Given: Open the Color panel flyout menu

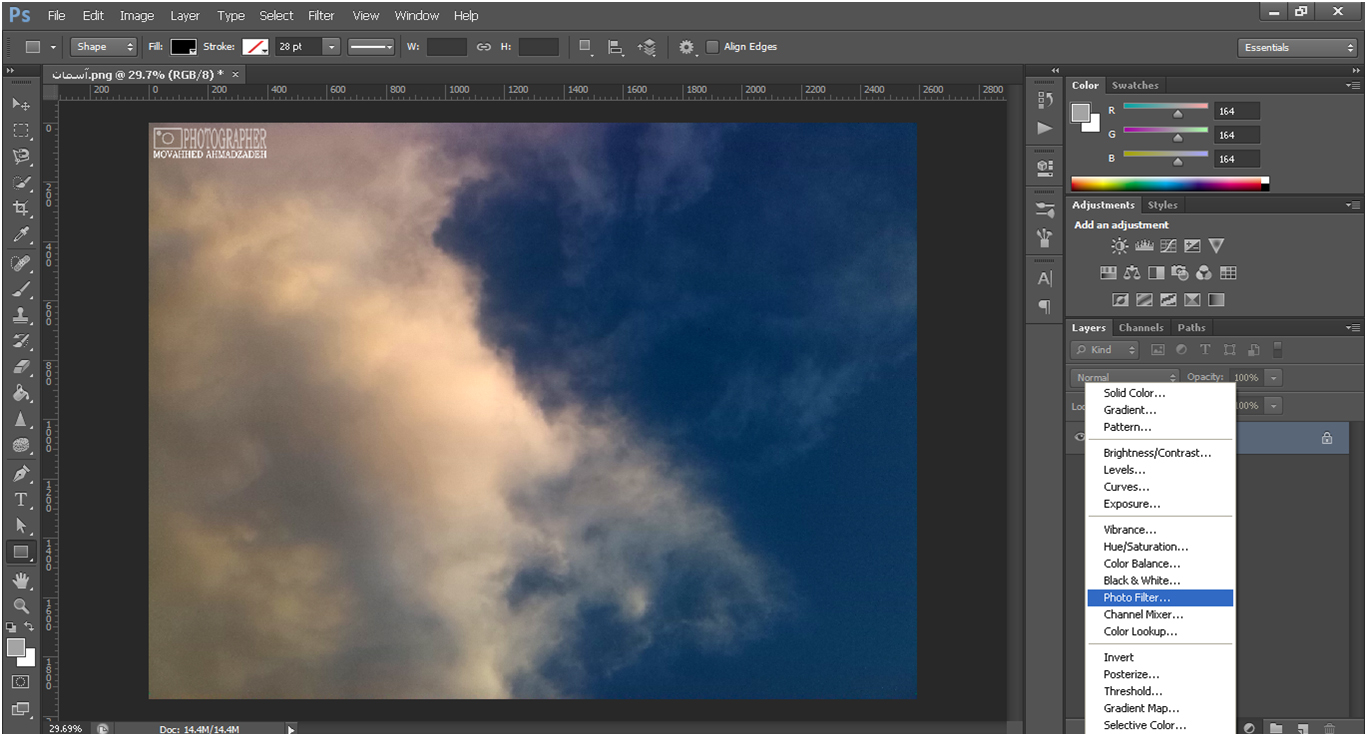Looking at the screenshot, I should [x=1352, y=86].
